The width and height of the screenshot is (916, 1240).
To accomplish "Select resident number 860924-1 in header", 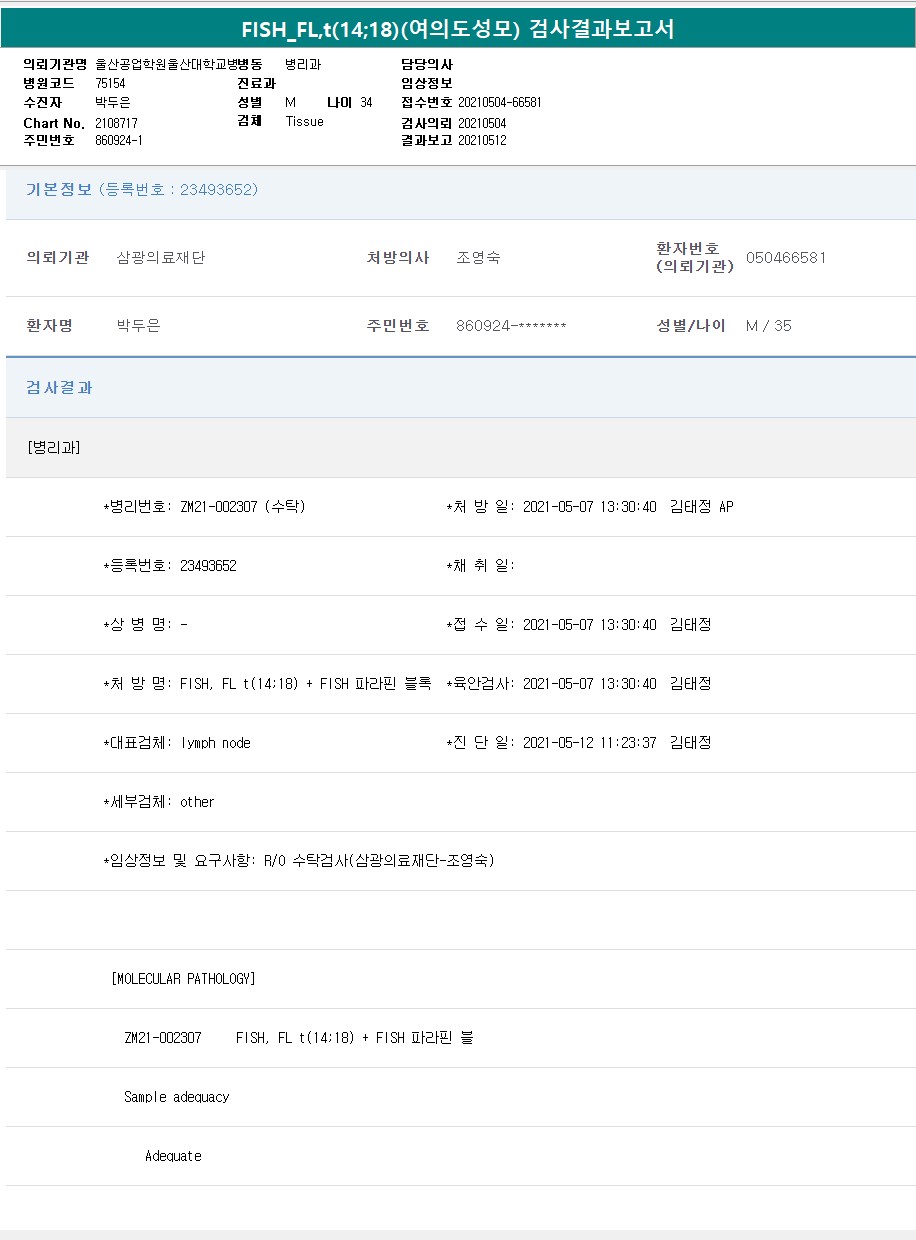I will [119, 140].
